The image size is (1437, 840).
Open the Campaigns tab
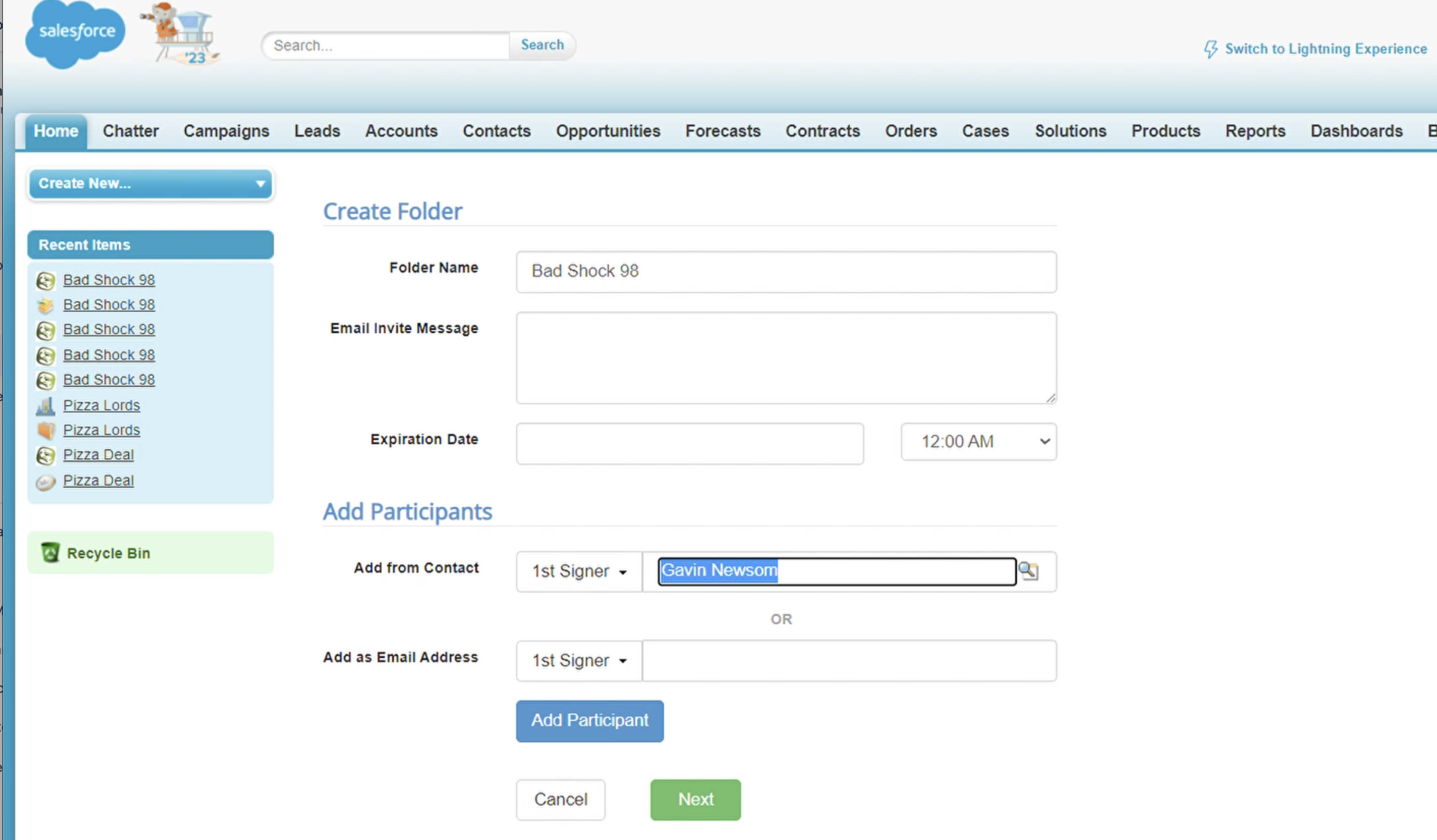pyautogui.click(x=226, y=131)
